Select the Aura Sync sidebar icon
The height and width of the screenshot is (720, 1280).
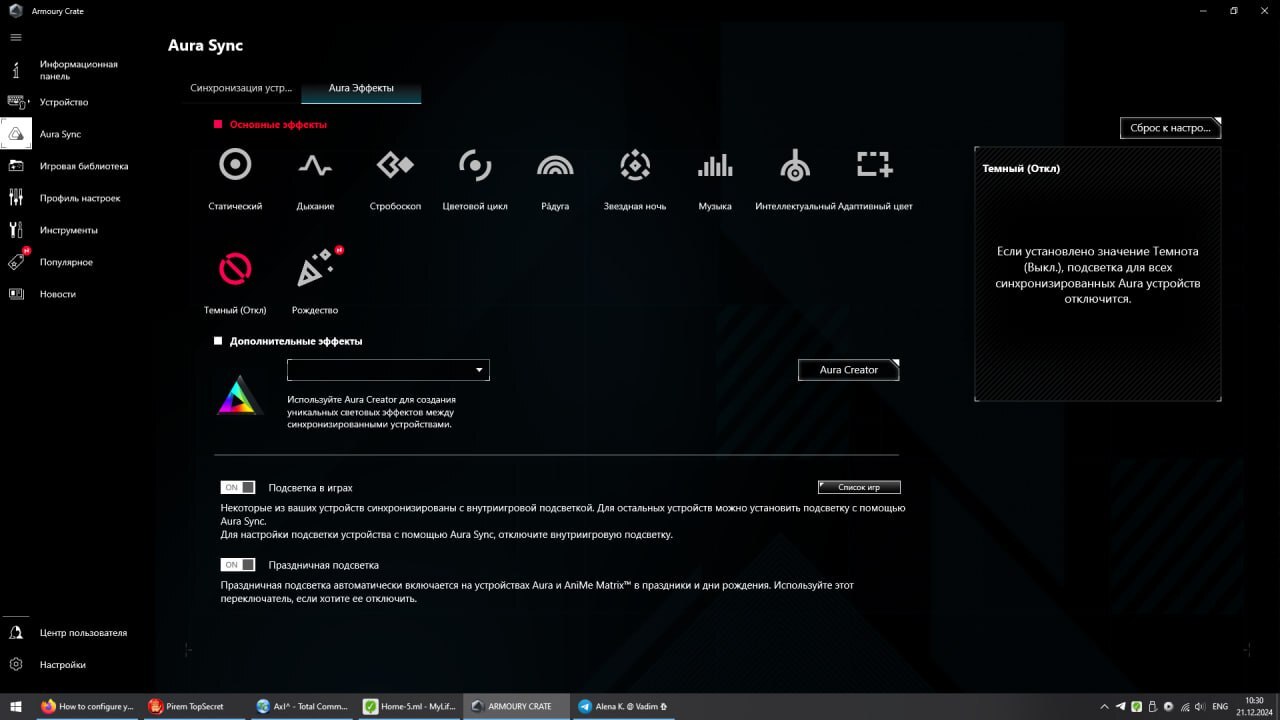coord(16,134)
